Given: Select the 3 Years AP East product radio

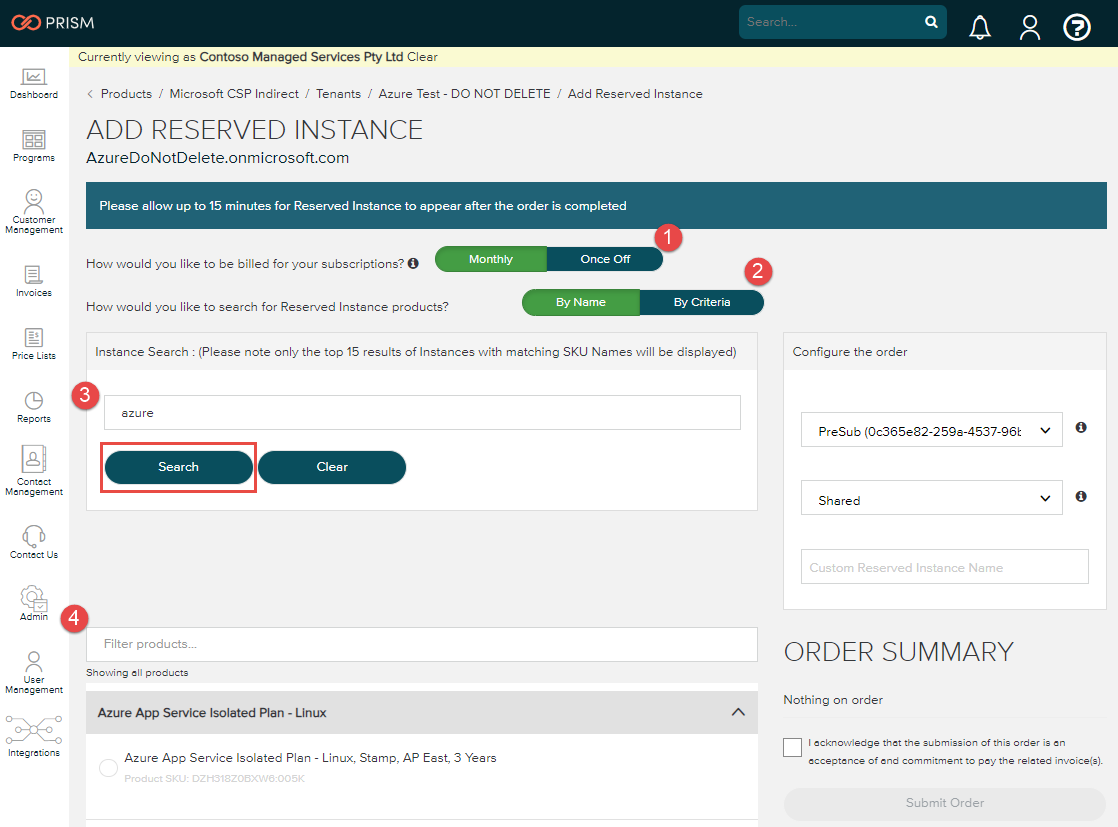Looking at the screenshot, I should (x=109, y=767).
